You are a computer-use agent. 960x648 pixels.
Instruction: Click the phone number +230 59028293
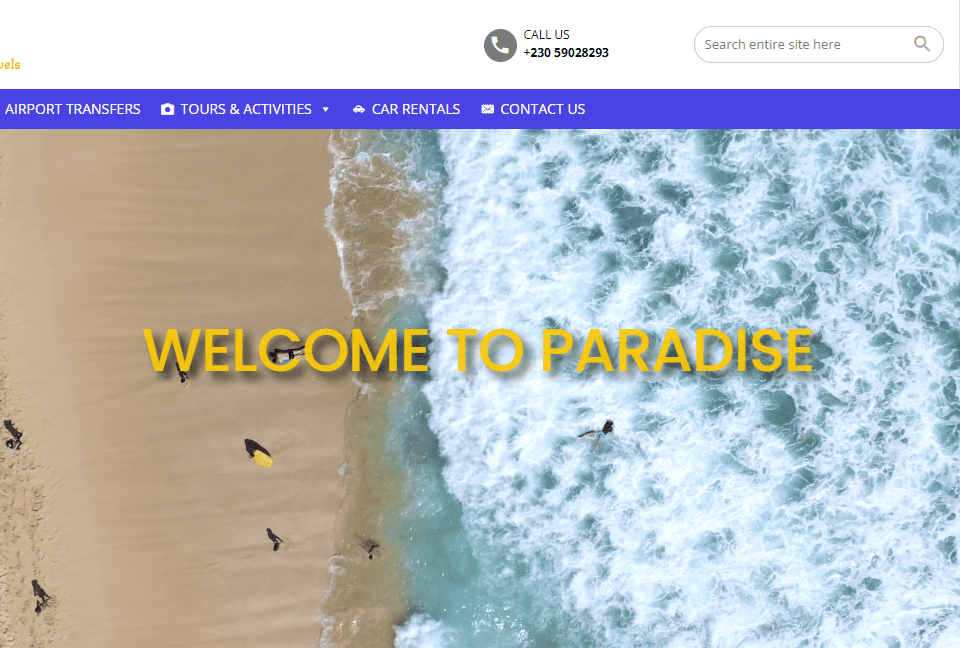pyautogui.click(x=566, y=53)
